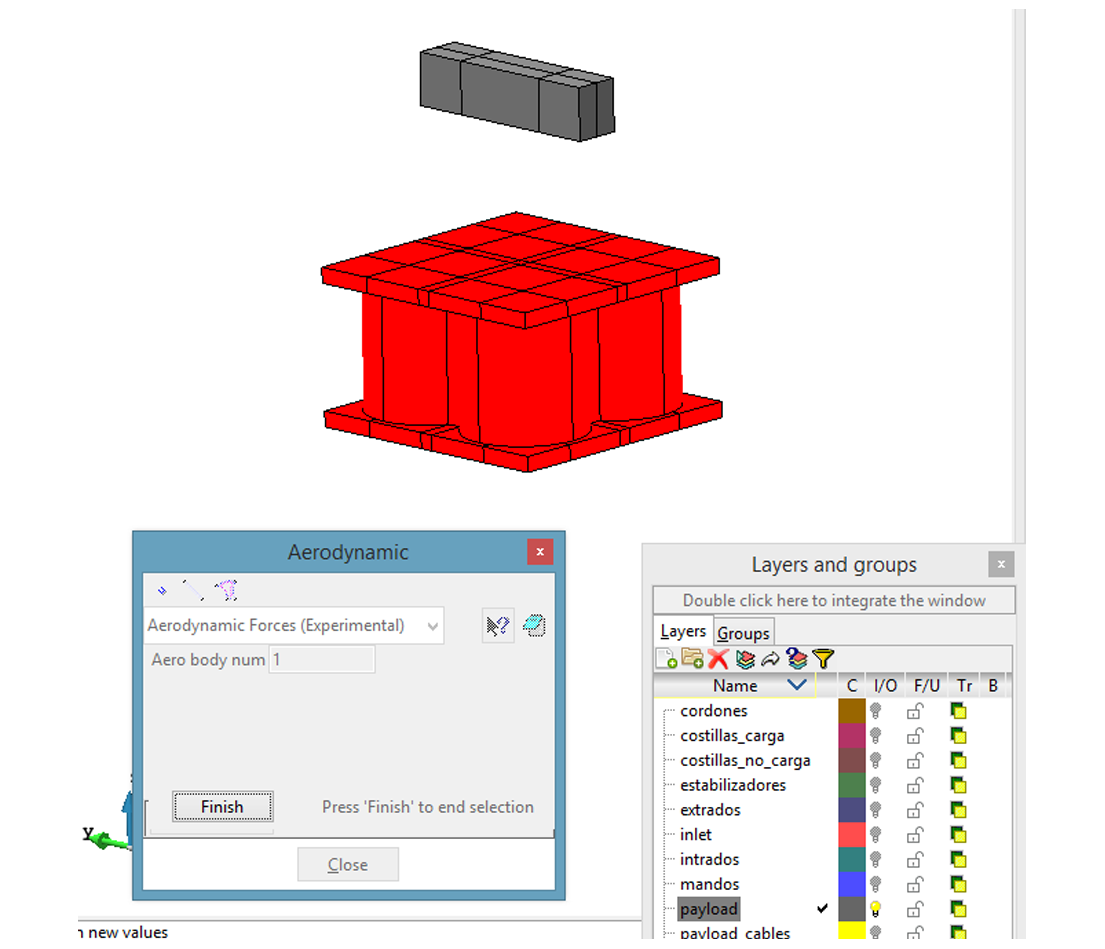Select the line entity icon in Aerodynamic dialog
The height and width of the screenshot is (949, 1105).
193,590
